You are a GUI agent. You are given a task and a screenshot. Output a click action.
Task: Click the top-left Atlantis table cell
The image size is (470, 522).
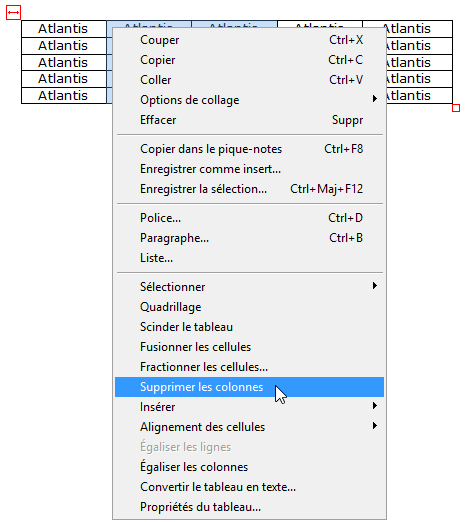tap(64, 29)
